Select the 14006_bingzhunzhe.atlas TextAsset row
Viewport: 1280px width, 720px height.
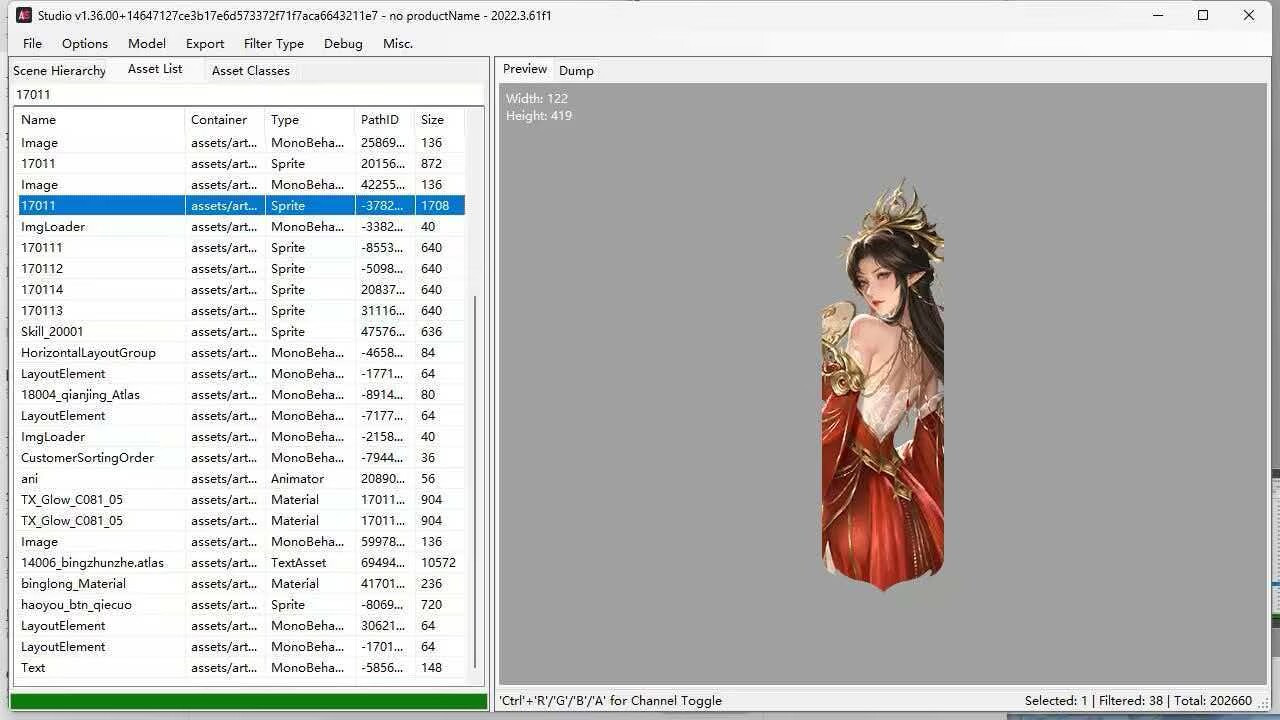241,562
